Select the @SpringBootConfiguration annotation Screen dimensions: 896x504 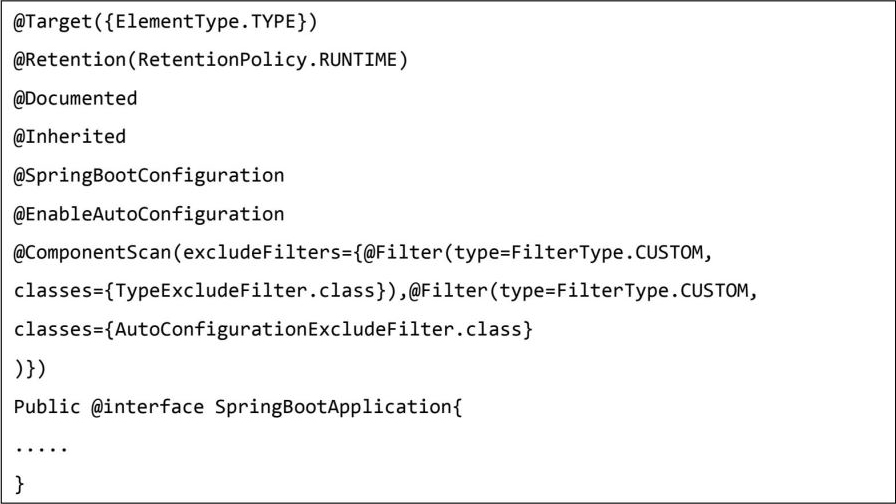coord(148,175)
